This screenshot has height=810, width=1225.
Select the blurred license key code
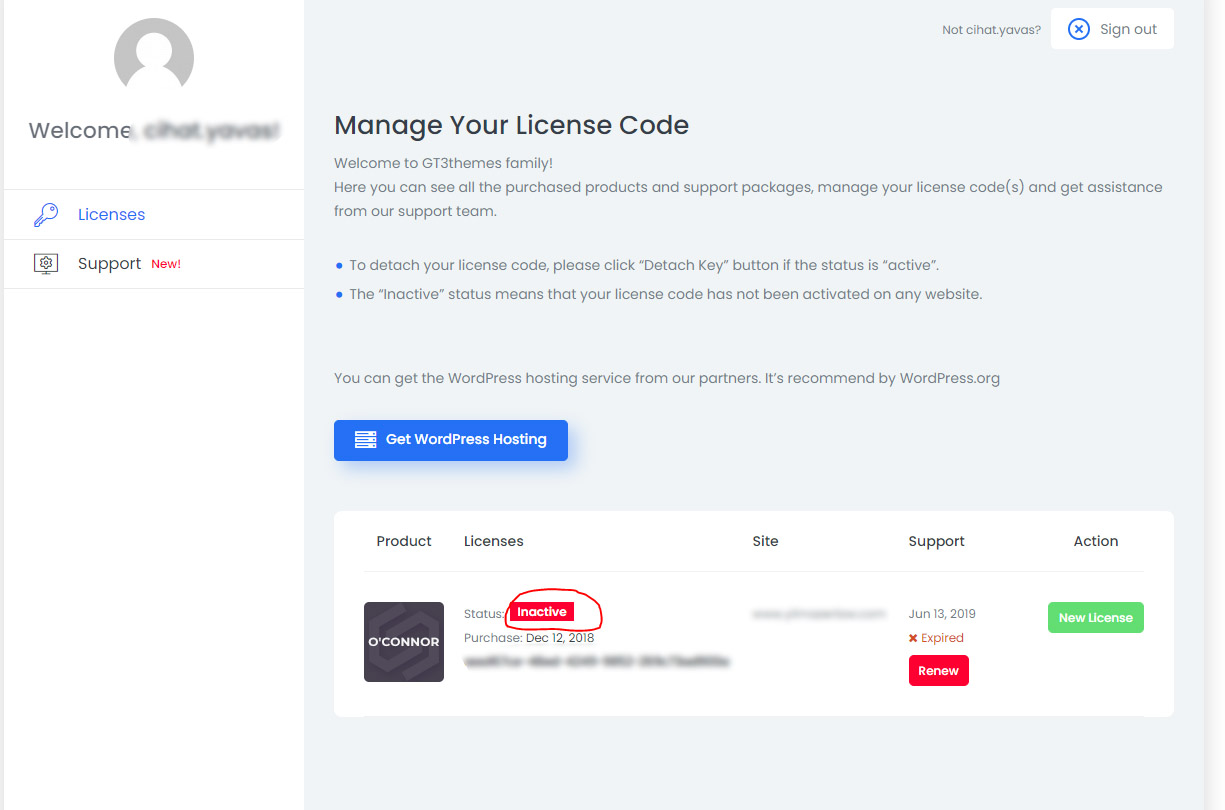pos(597,662)
